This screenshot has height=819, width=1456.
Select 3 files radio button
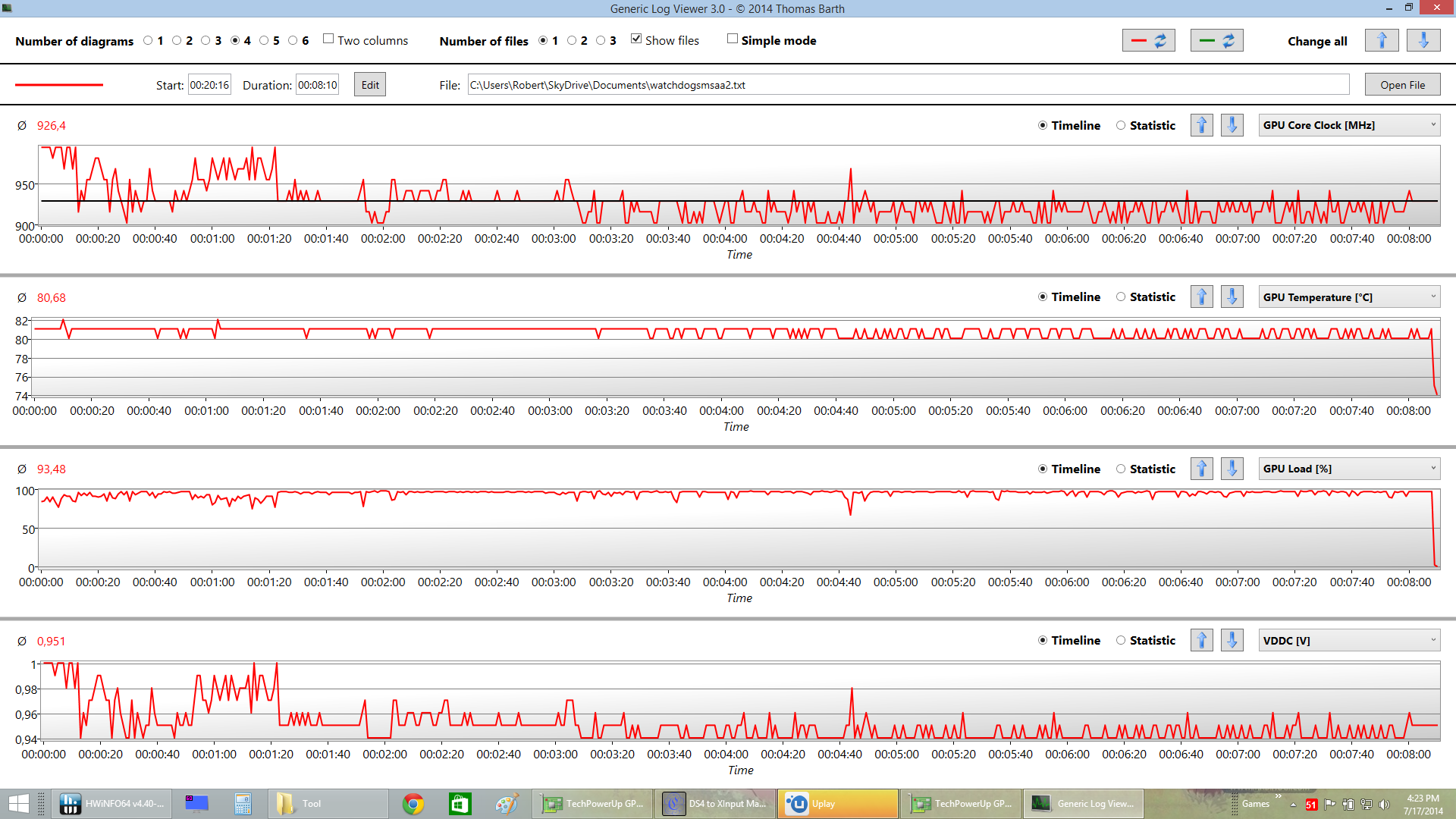click(x=601, y=40)
